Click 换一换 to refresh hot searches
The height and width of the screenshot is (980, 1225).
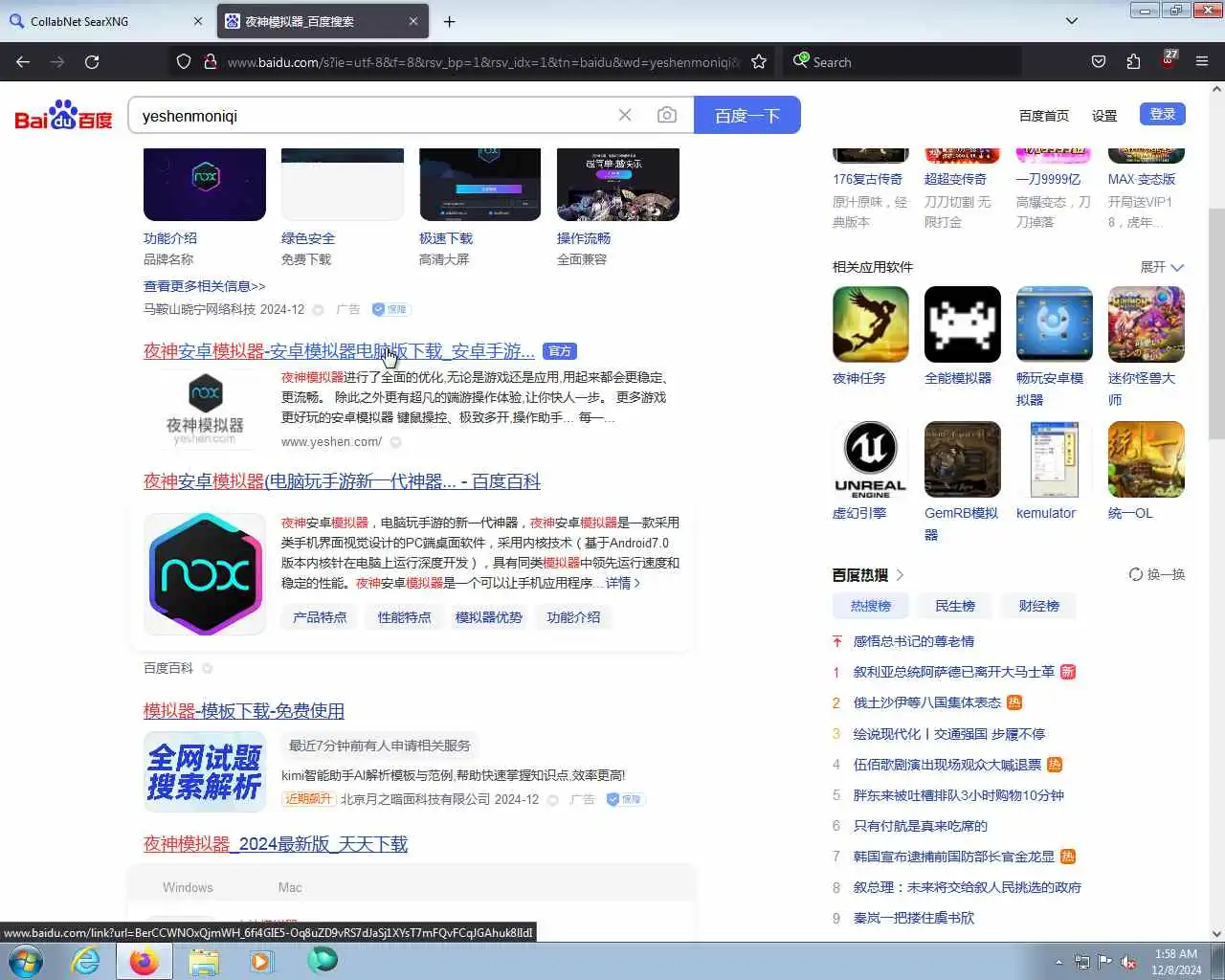[1157, 574]
